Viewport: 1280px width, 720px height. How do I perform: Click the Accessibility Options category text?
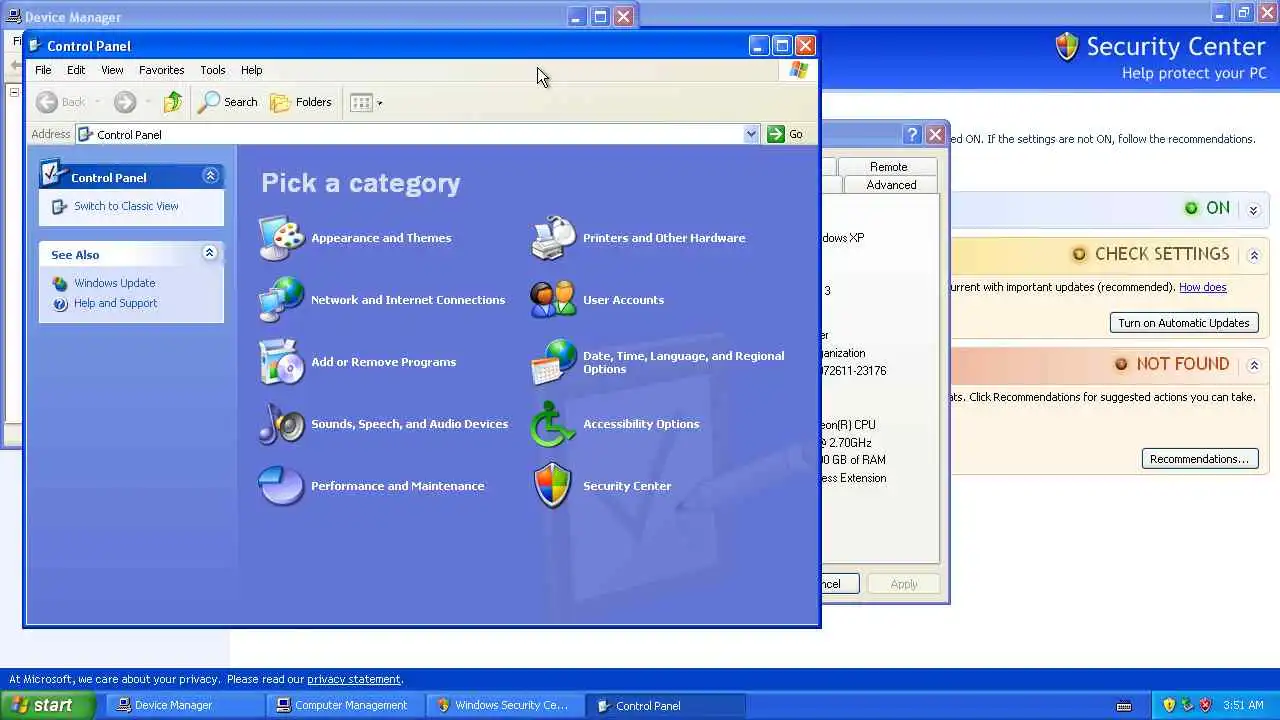point(641,424)
